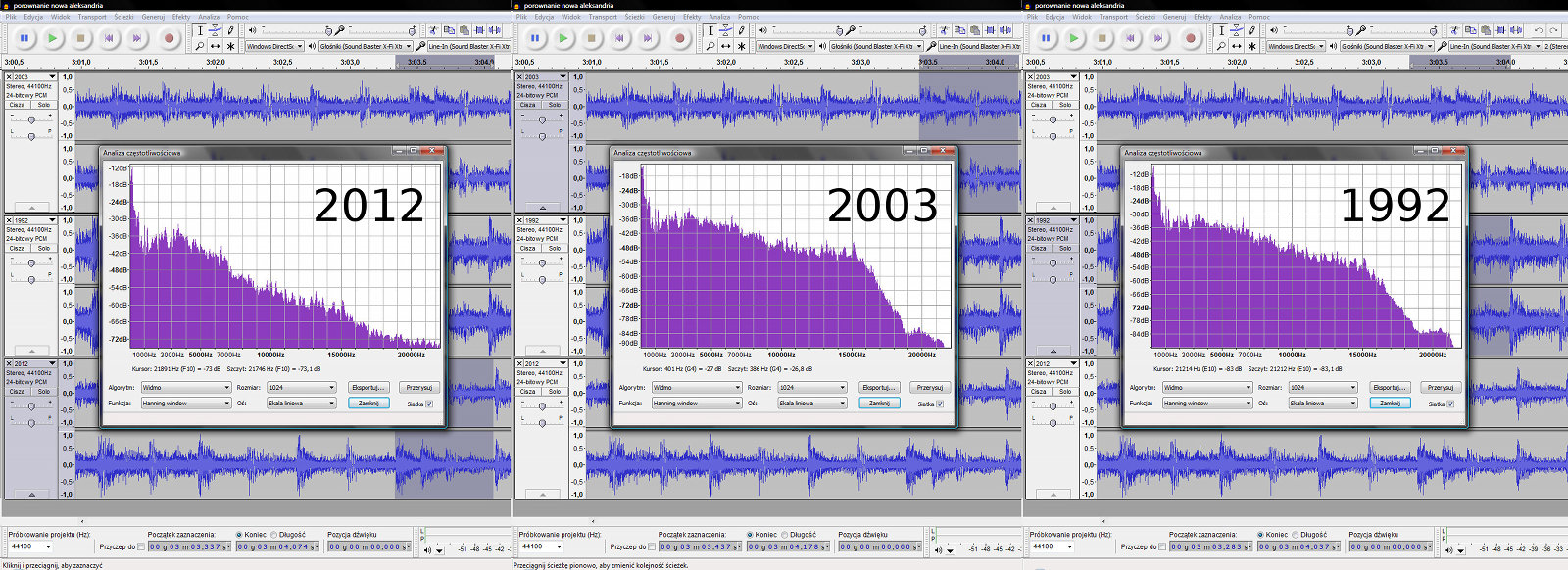Screen dimensions: 1568x570
Task: Adjust gain slider of 2003 track in leftmost window
Action: point(31,119)
